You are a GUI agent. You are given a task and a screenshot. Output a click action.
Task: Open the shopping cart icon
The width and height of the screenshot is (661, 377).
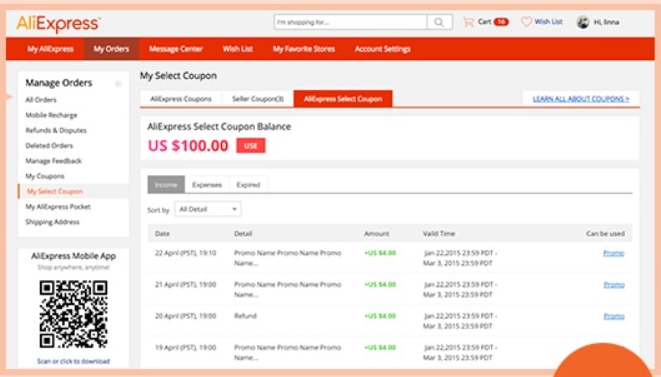point(468,22)
